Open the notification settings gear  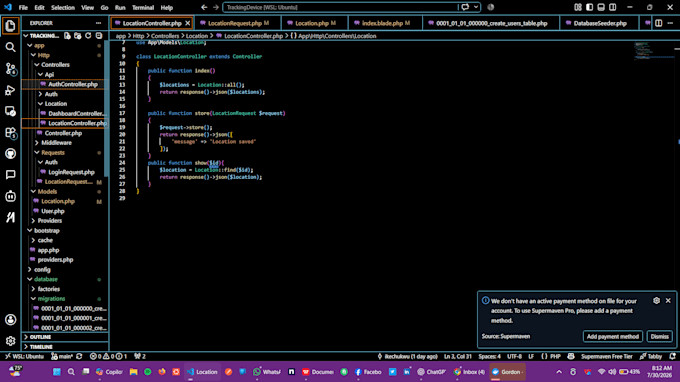(656, 300)
